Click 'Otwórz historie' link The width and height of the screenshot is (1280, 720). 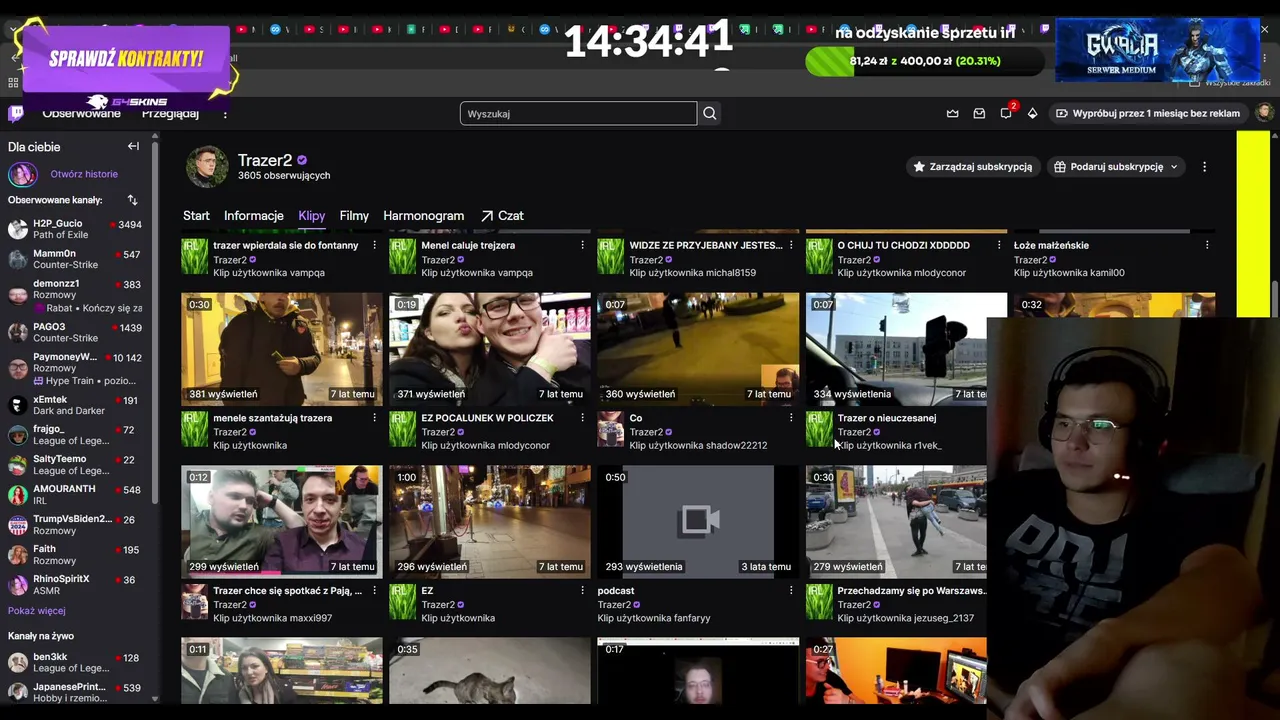pyautogui.click(x=84, y=174)
